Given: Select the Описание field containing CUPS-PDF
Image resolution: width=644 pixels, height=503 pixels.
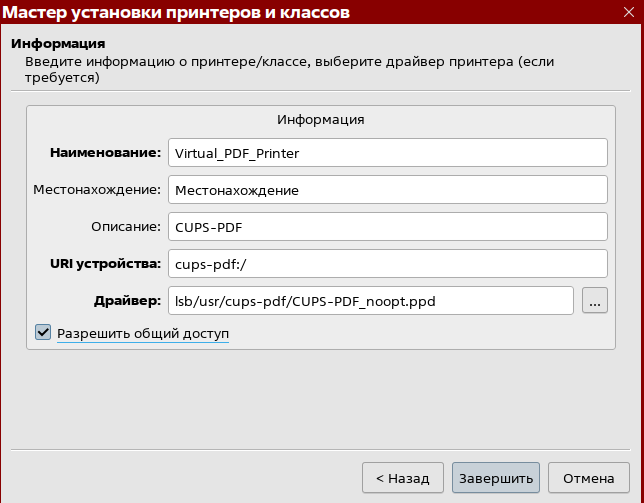Looking at the screenshot, I should click(388, 227).
